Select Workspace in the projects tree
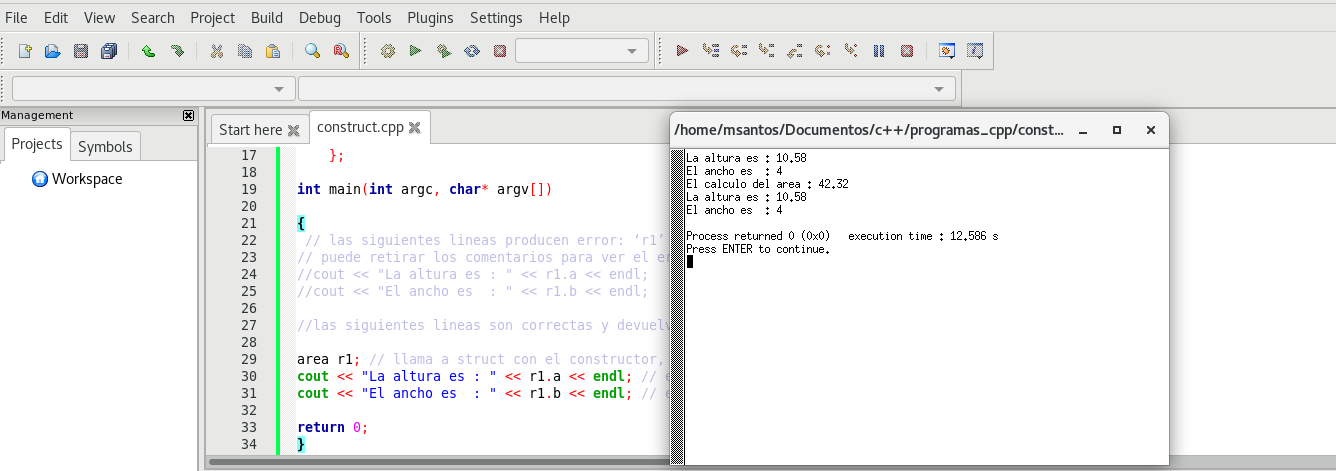1336x471 pixels. click(x=86, y=179)
